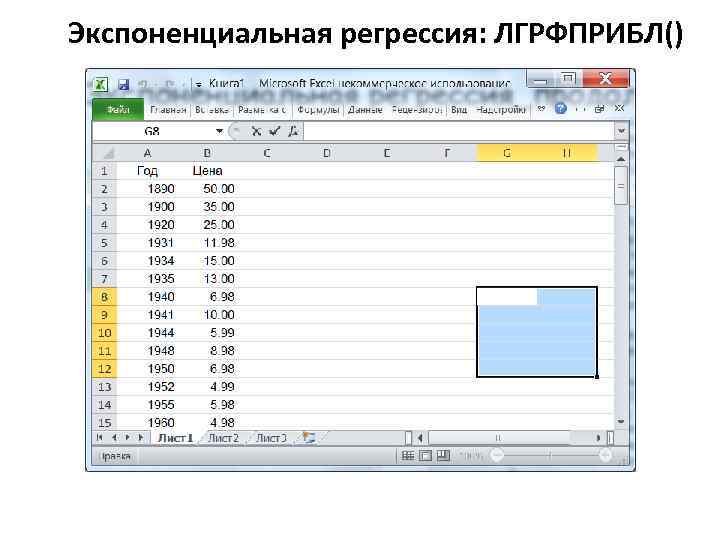Viewport: 720px width, 540px height.
Task: Click the vertical scrollbar up arrow
Action: [621, 159]
